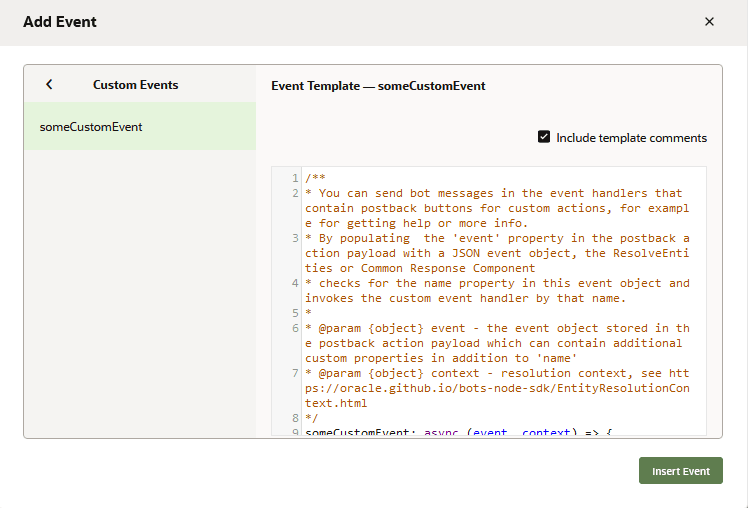This screenshot has width=748, height=508.
Task: Click line number 6 in the code gutter
Action: [x=295, y=328]
